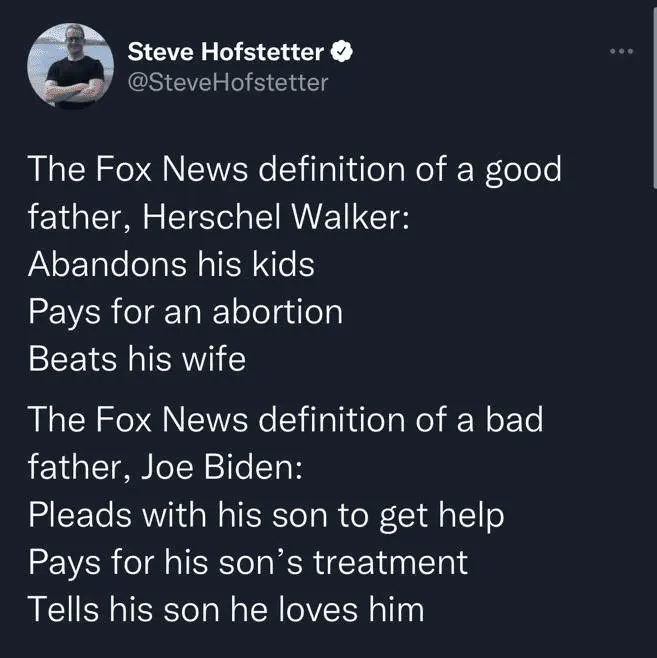Open the @SteveHofstetter handle link

[x=228, y=82]
